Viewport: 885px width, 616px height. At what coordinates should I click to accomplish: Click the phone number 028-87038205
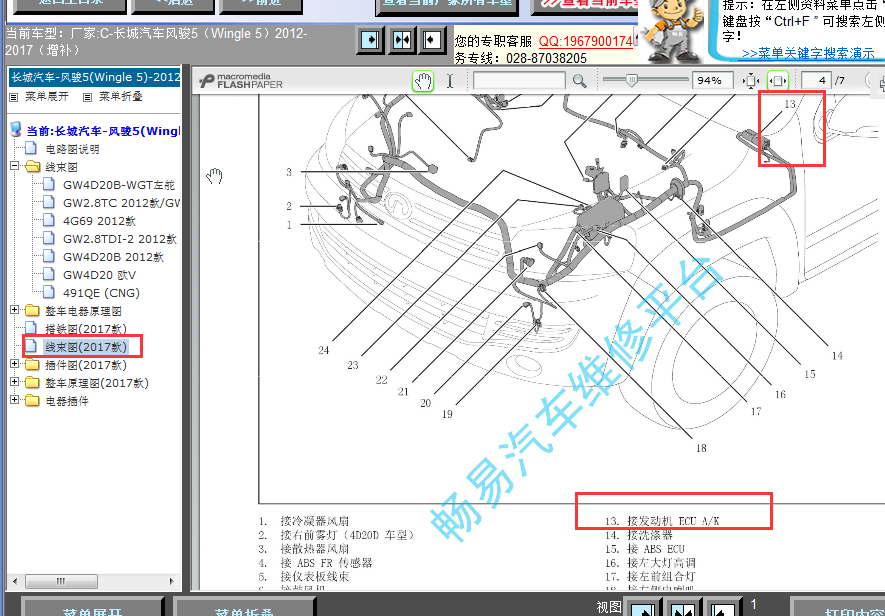click(546, 58)
